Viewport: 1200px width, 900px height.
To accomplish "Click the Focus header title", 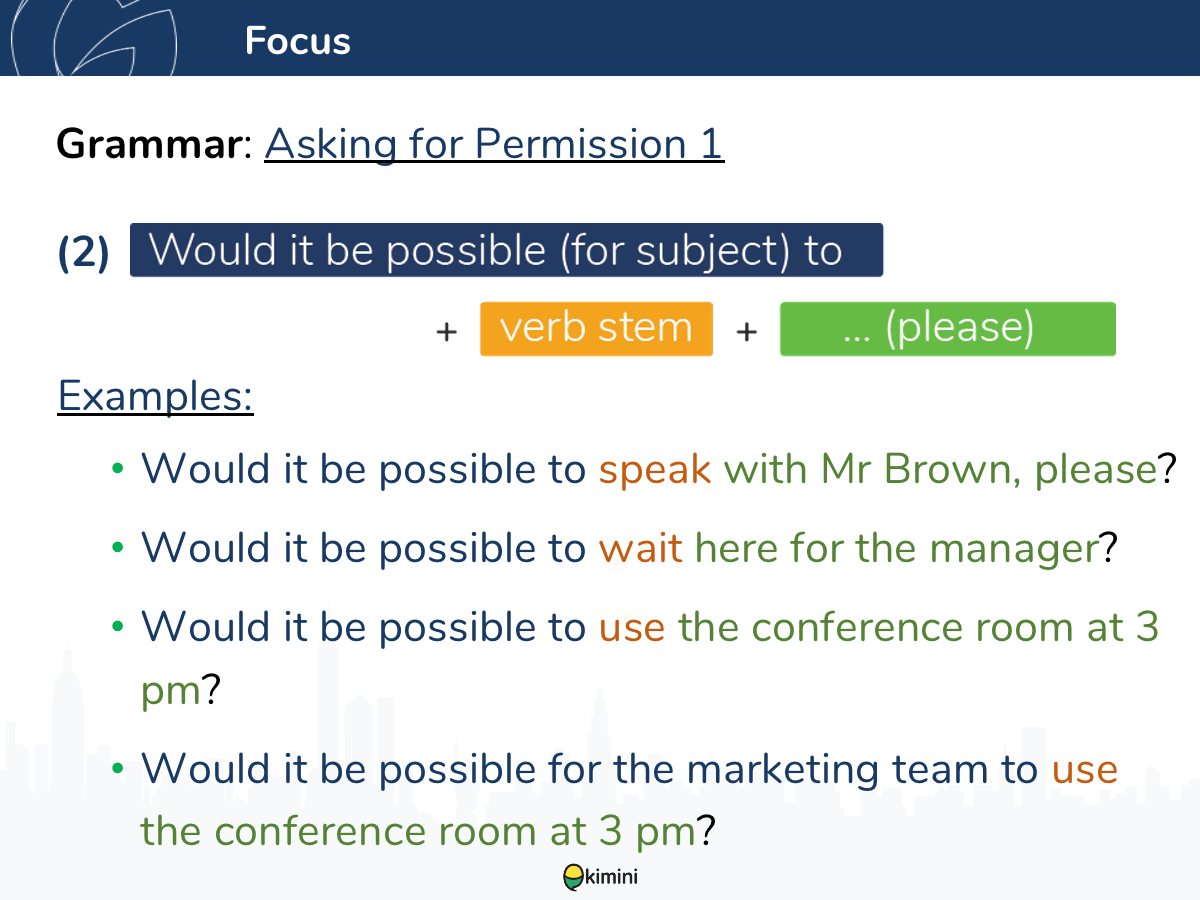I will [x=298, y=41].
